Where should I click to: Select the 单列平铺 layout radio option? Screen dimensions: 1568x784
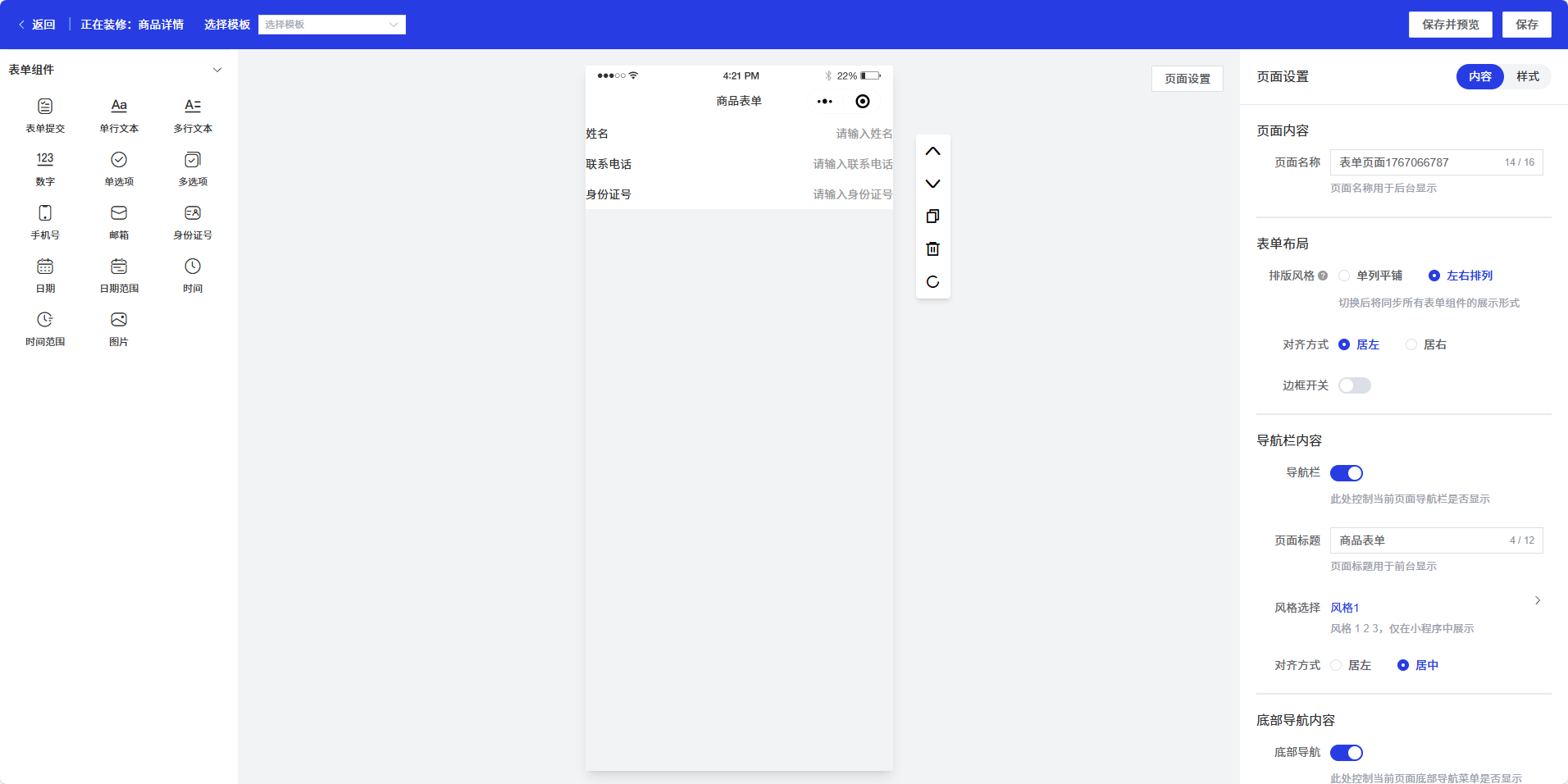click(x=1345, y=276)
